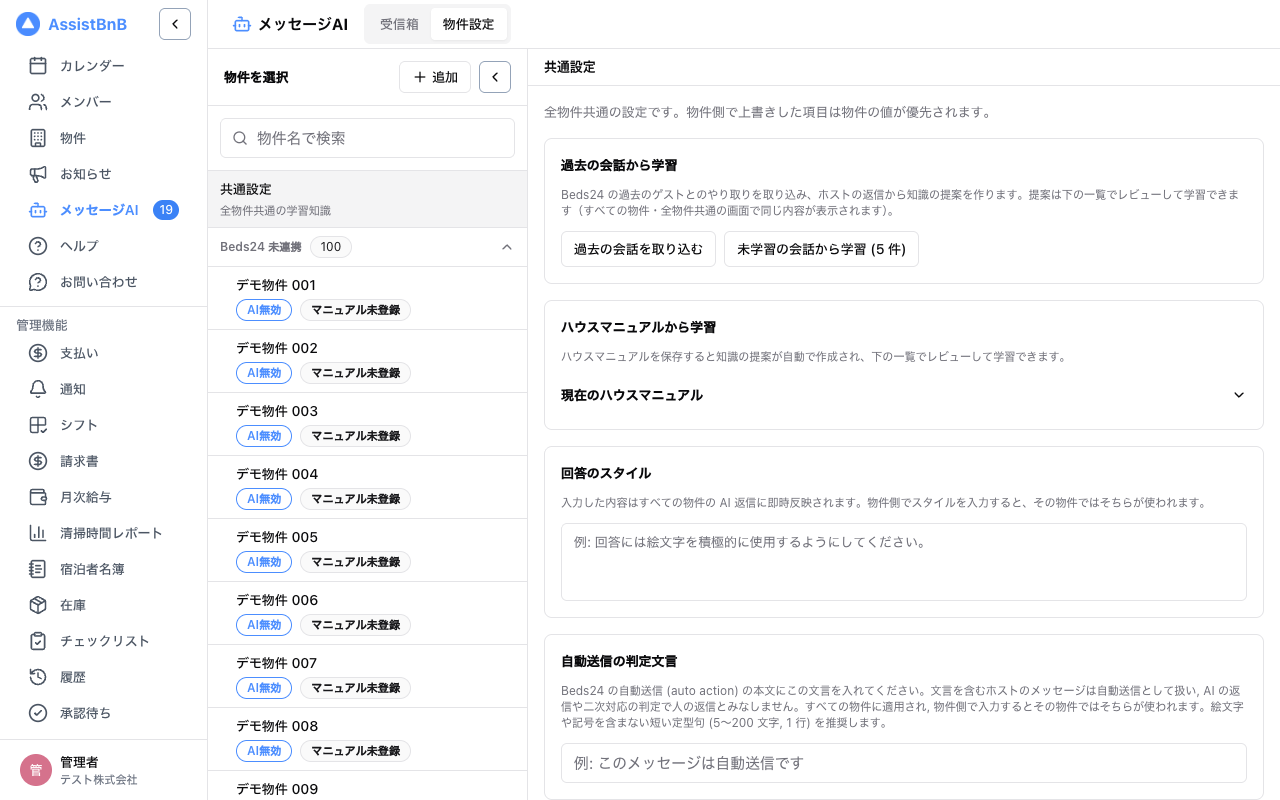Select デモ物件 007 in the list

367,676
